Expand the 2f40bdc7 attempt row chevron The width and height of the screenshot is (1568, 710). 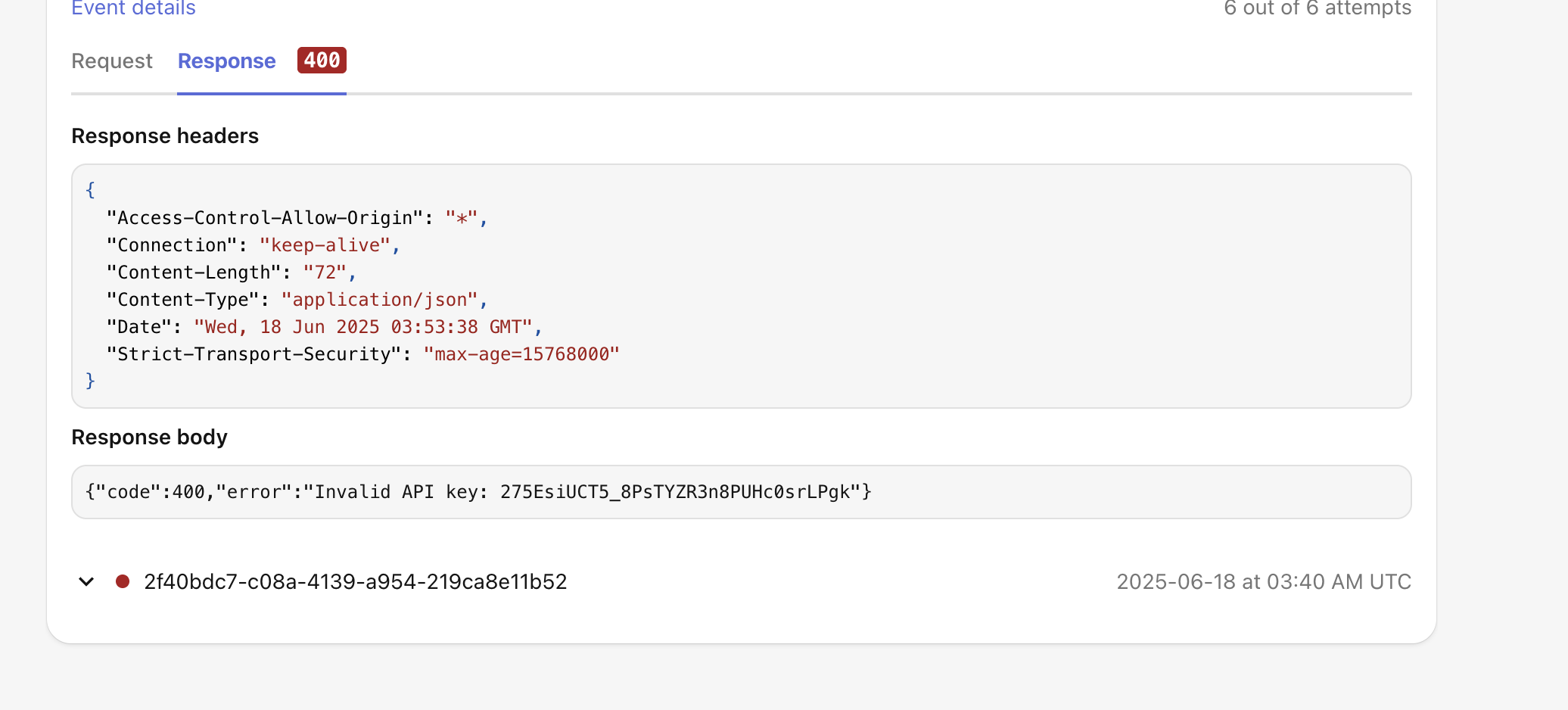click(86, 581)
